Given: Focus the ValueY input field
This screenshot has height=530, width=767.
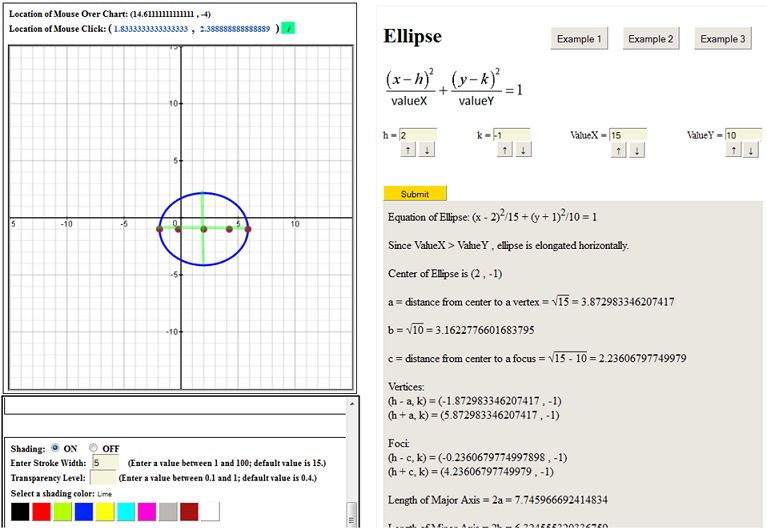Looking at the screenshot, I should tap(743, 135).
